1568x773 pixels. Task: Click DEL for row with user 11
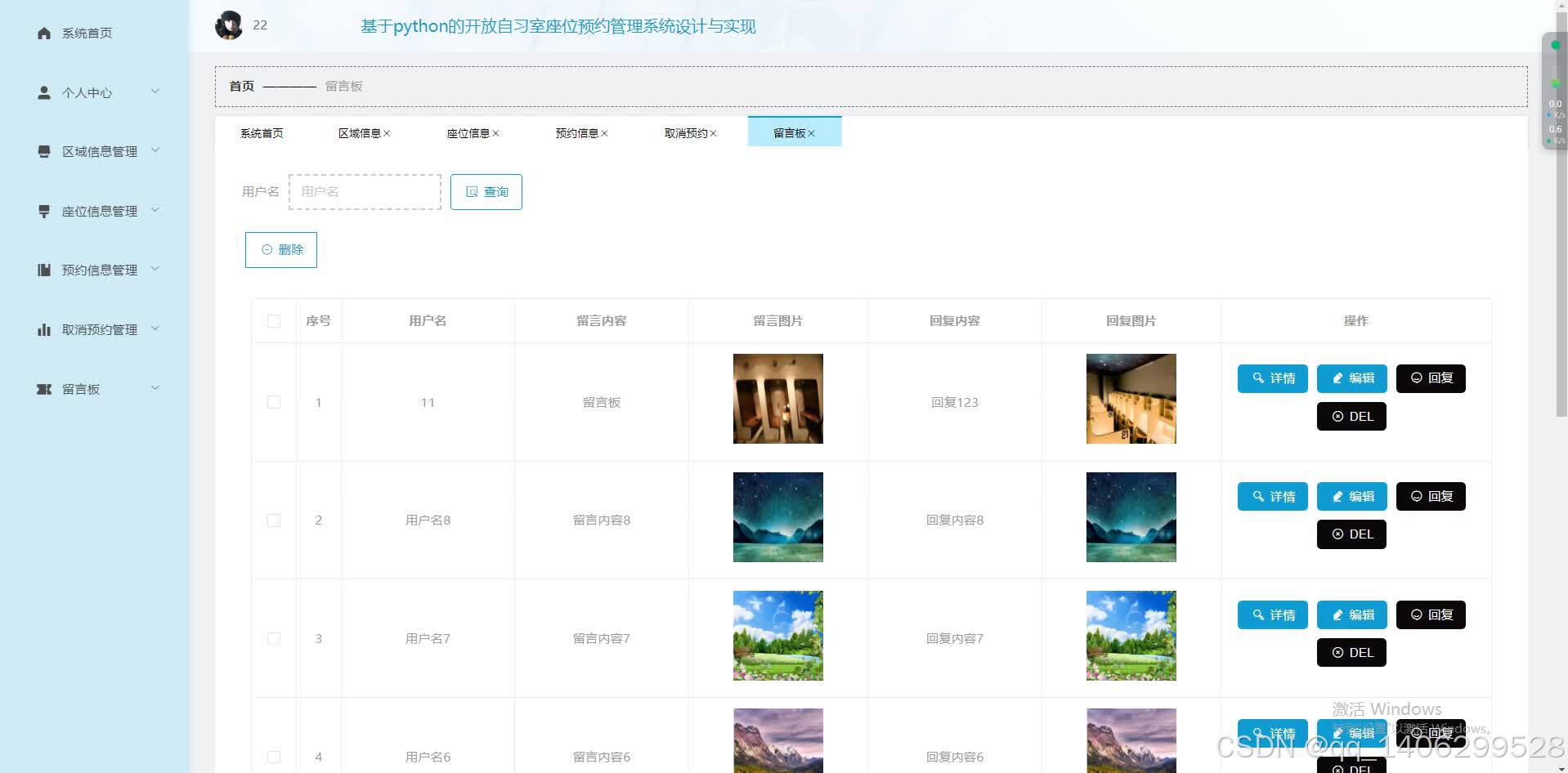pyautogui.click(x=1351, y=417)
